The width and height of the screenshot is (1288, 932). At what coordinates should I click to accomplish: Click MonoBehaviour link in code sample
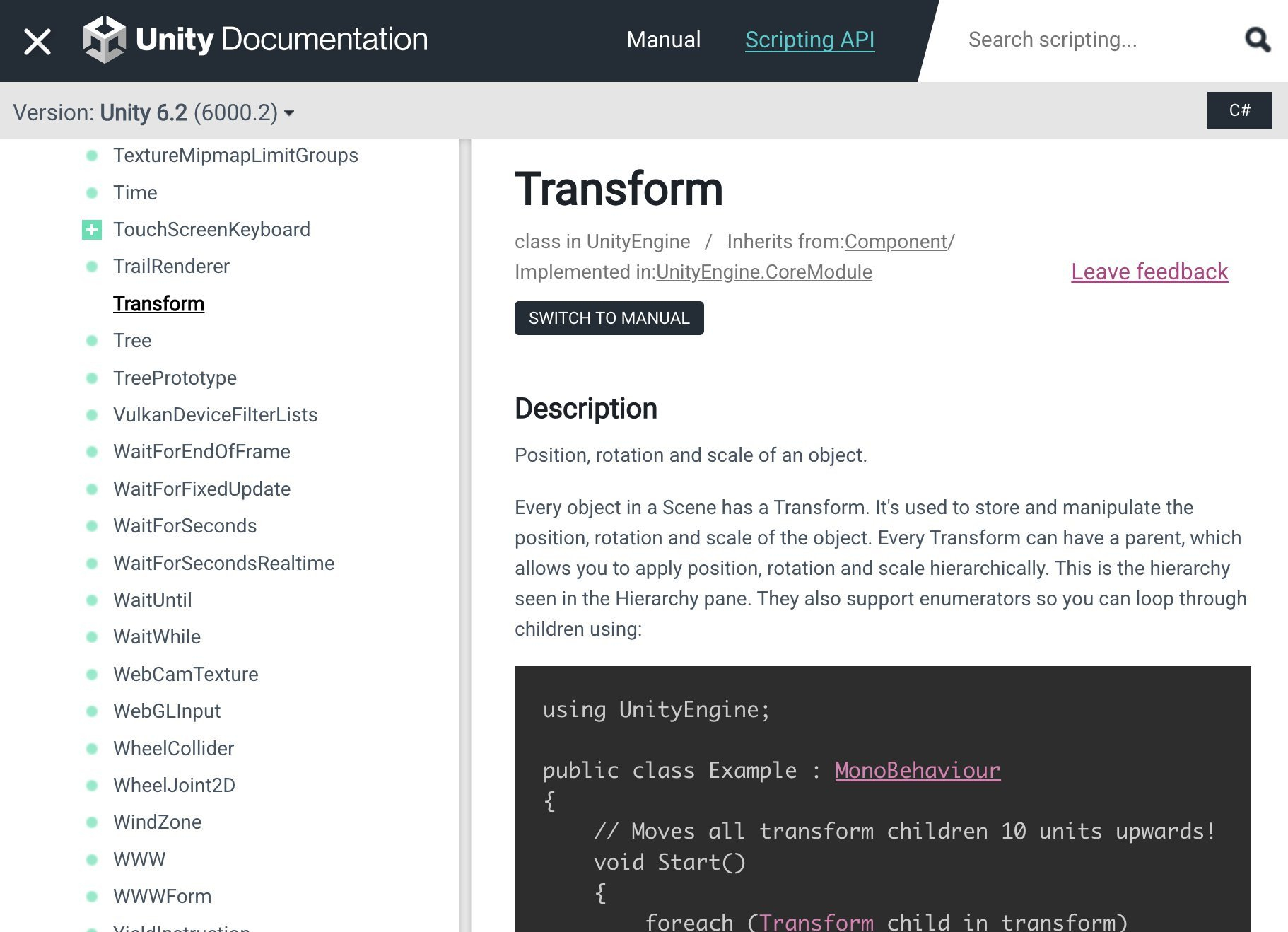point(917,770)
